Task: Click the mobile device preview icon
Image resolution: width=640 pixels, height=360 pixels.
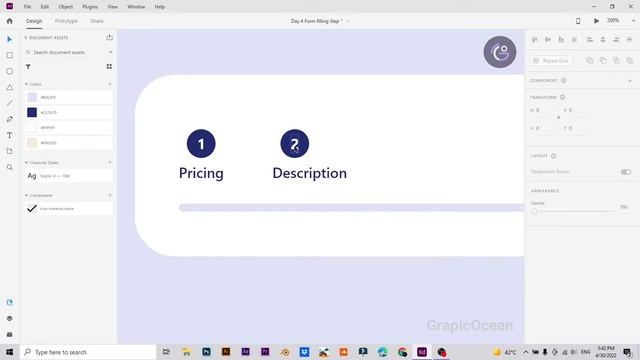Action: pyautogui.click(x=578, y=21)
